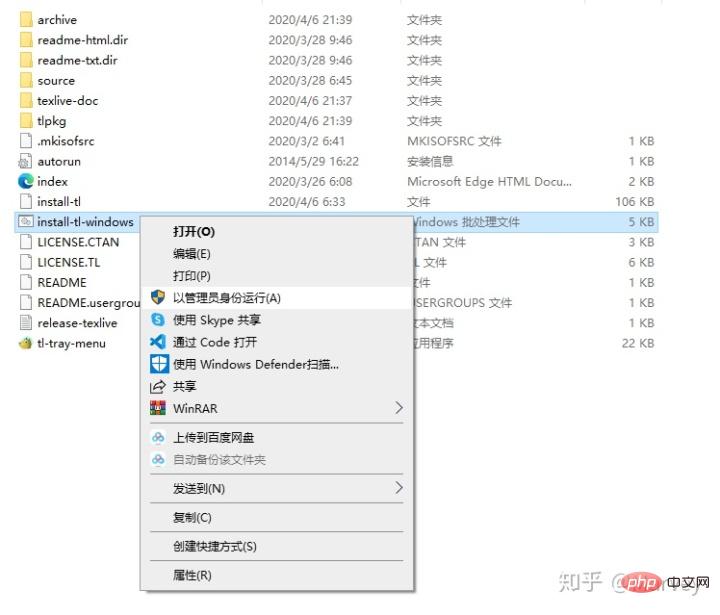Click the Windows Defender shield icon
Image resolution: width=720 pixels, height=615 pixels.
159,364
